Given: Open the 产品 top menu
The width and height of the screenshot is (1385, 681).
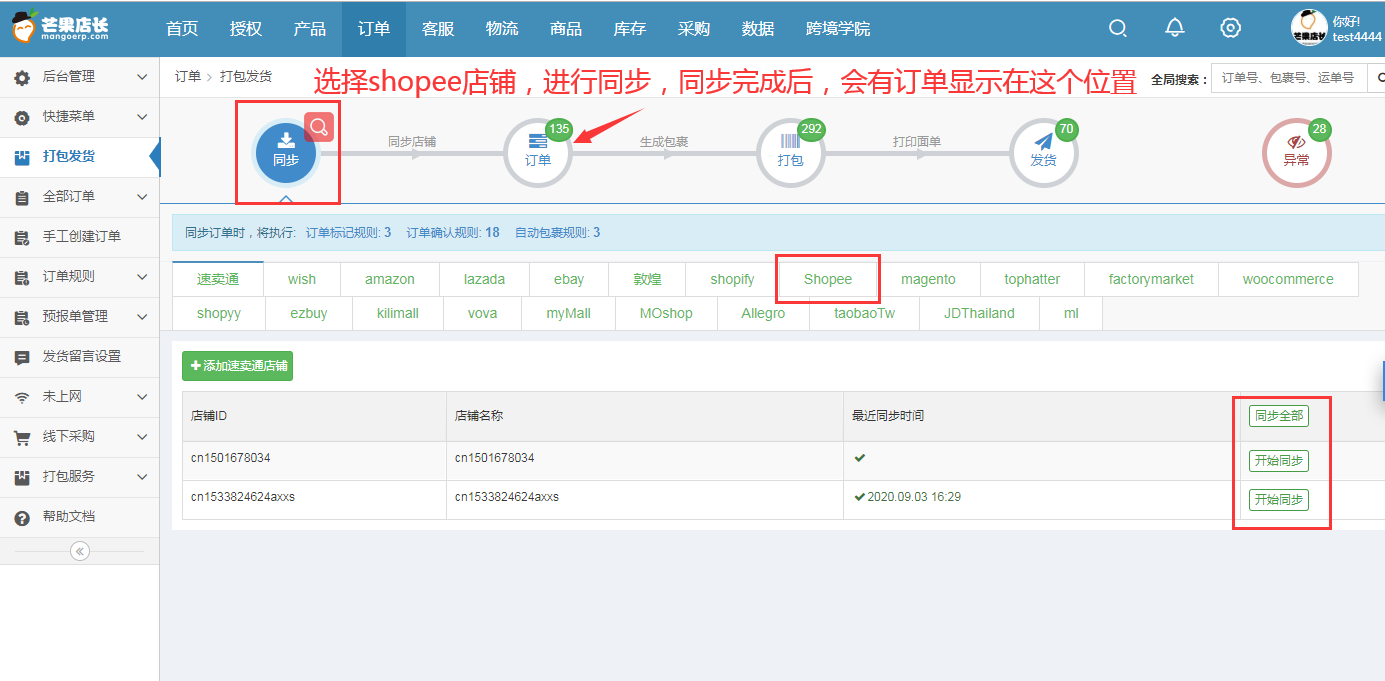Looking at the screenshot, I should click(310, 29).
